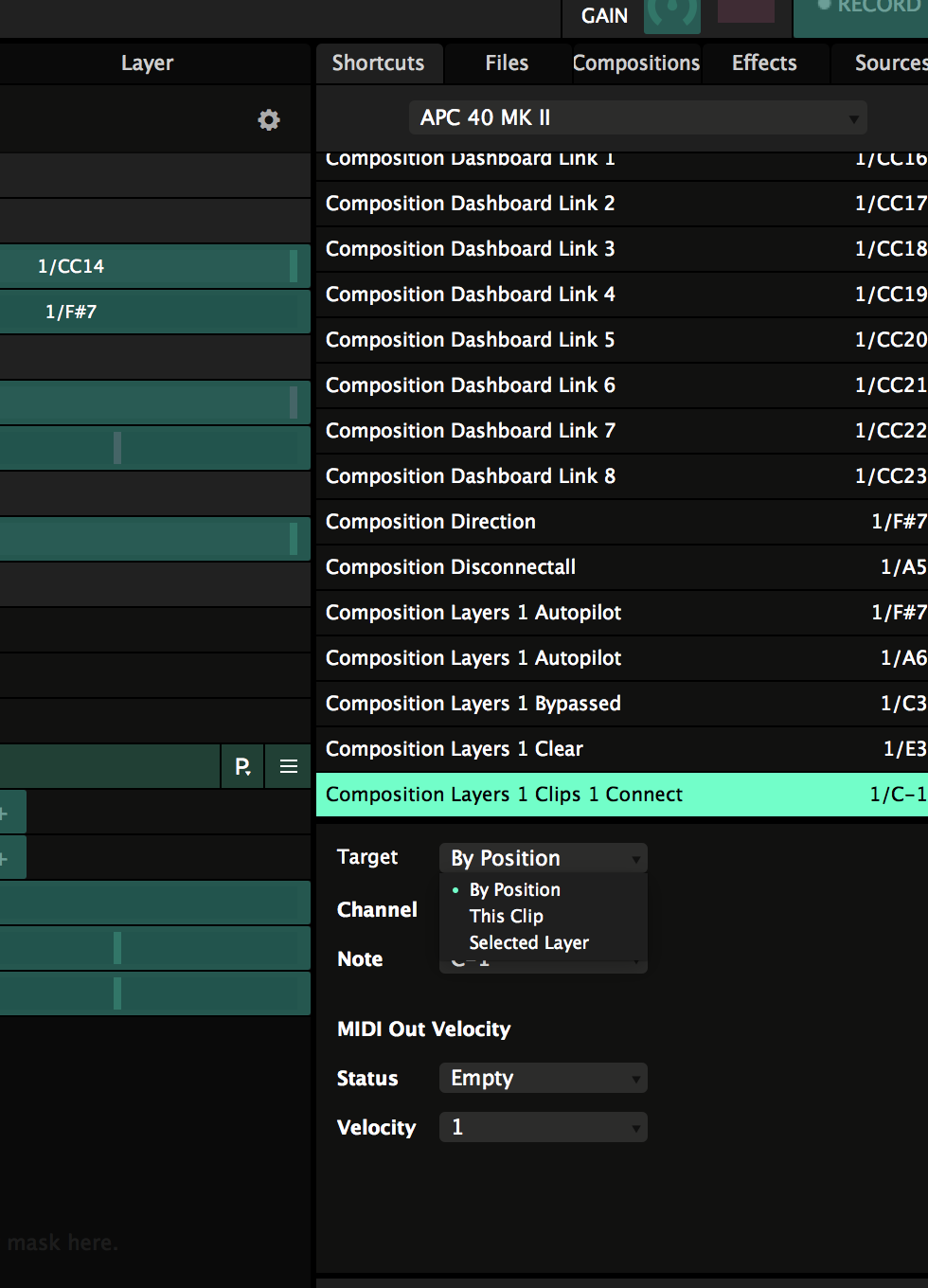Open the preset P icon menu

[x=242, y=766]
